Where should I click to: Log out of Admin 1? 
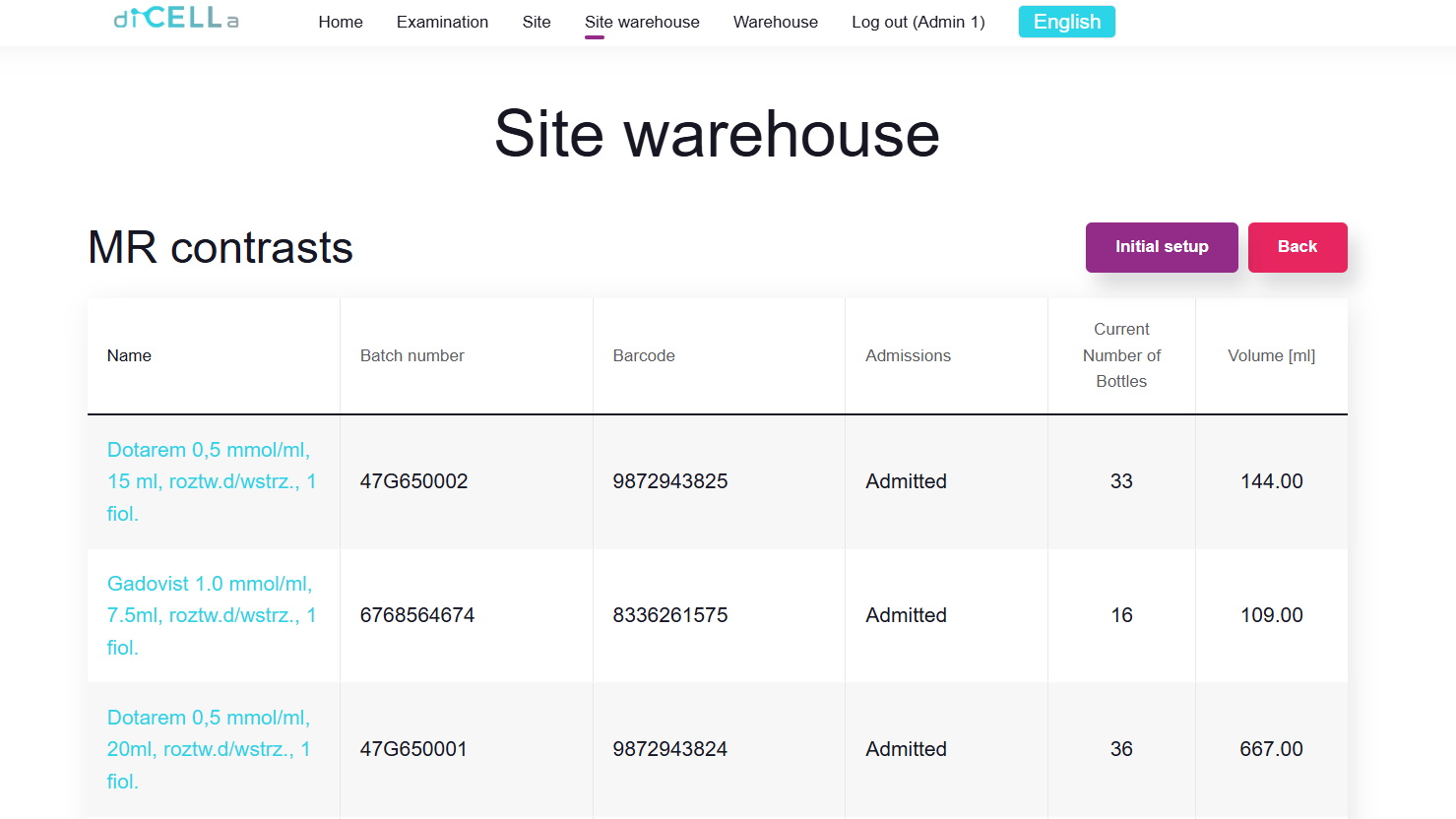coord(918,22)
